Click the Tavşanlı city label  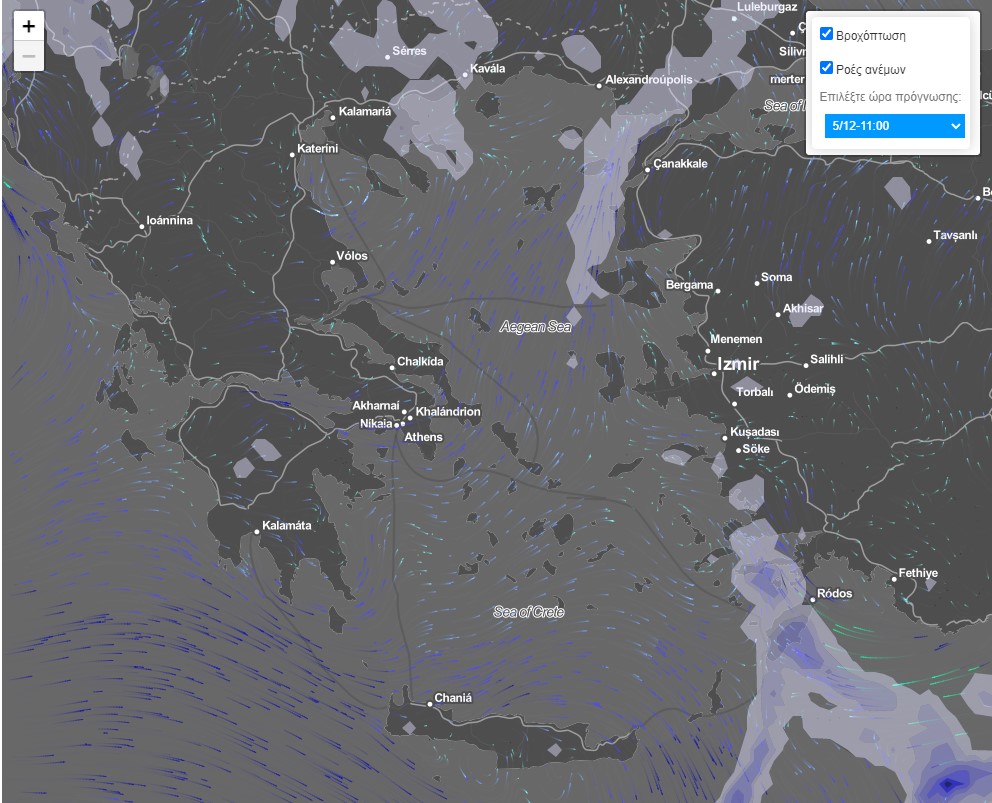[x=955, y=235]
